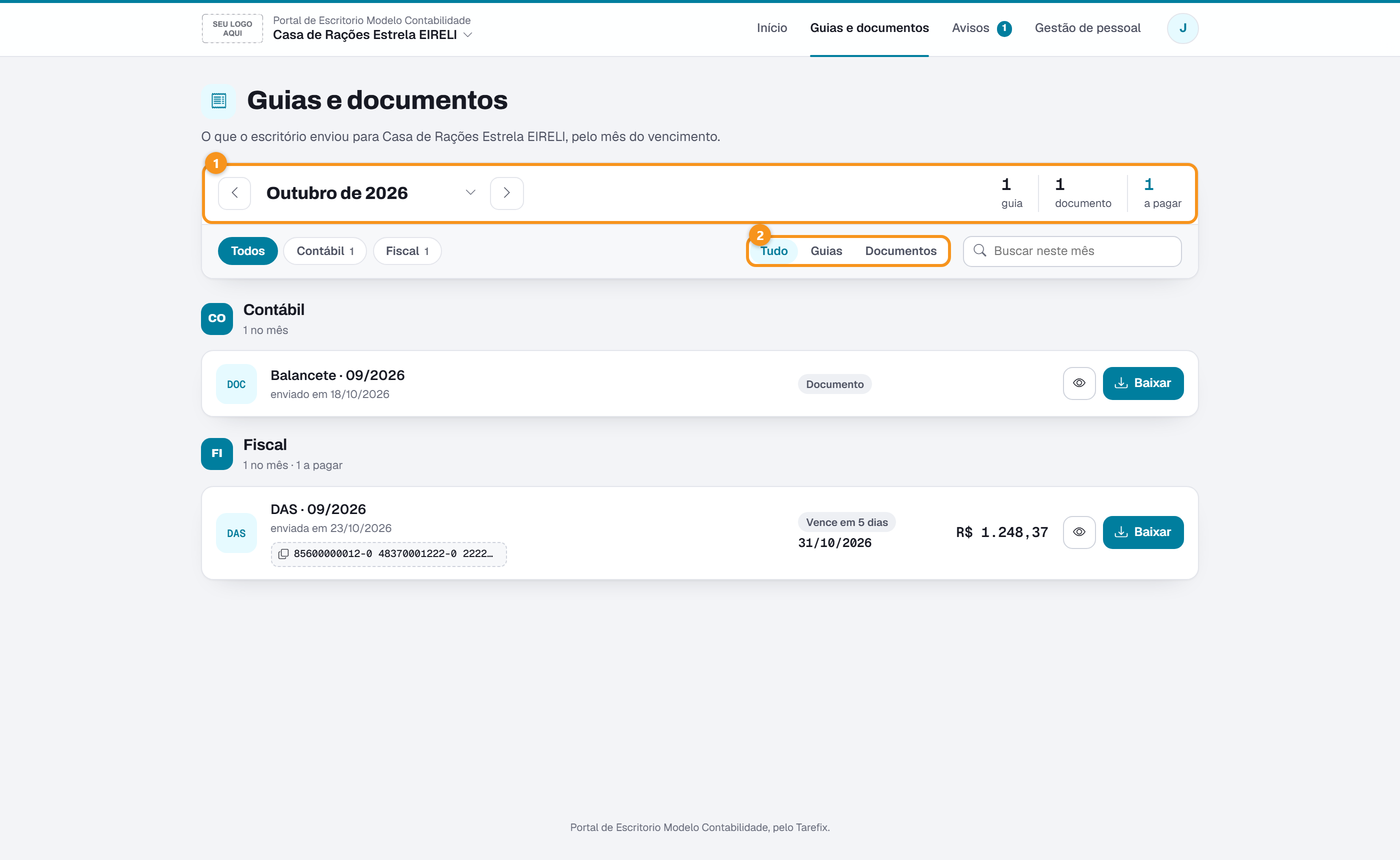The image size is (1400, 860).
Task: Click the CO Contábil section badge
Action: pos(216,318)
